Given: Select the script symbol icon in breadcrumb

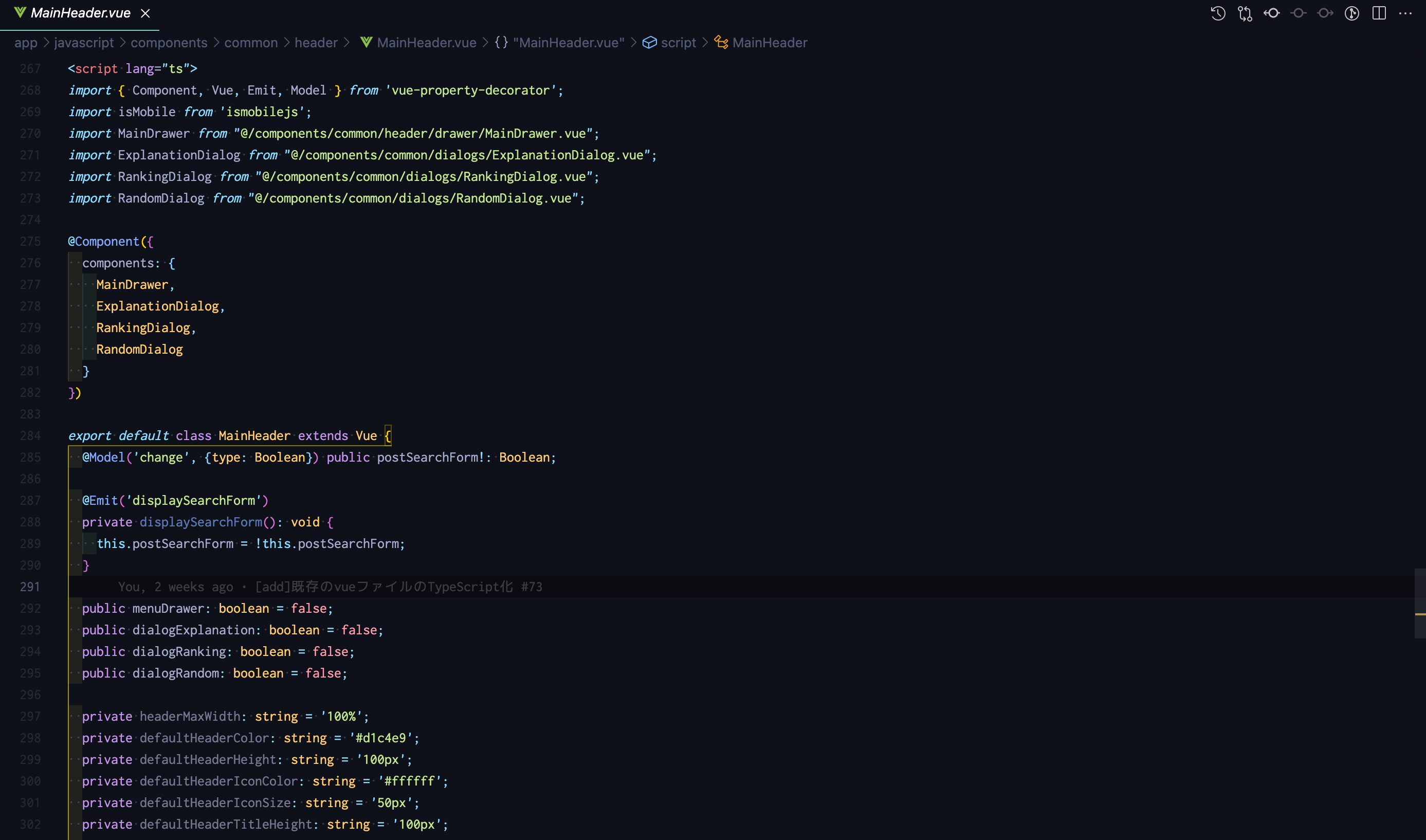Looking at the screenshot, I should click(x=650, y=43).
